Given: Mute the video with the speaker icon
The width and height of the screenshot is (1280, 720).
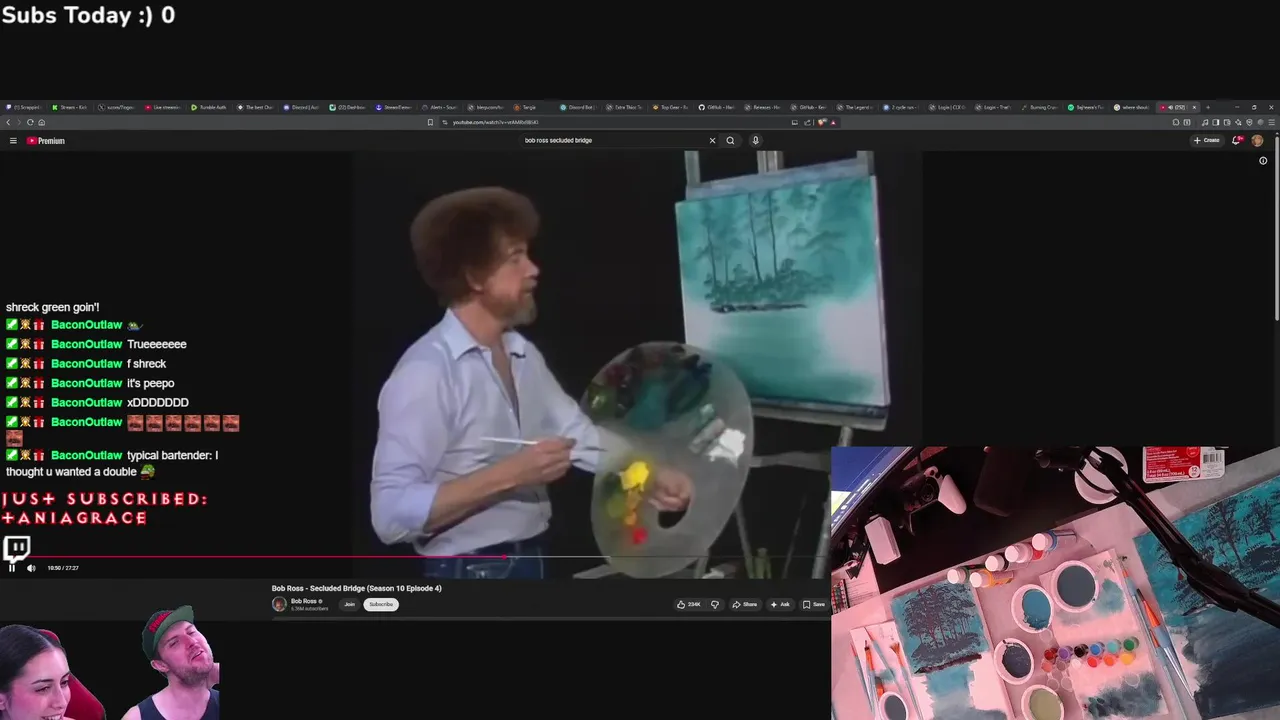Looking at the screenshot, I should (x=31, y=568).
